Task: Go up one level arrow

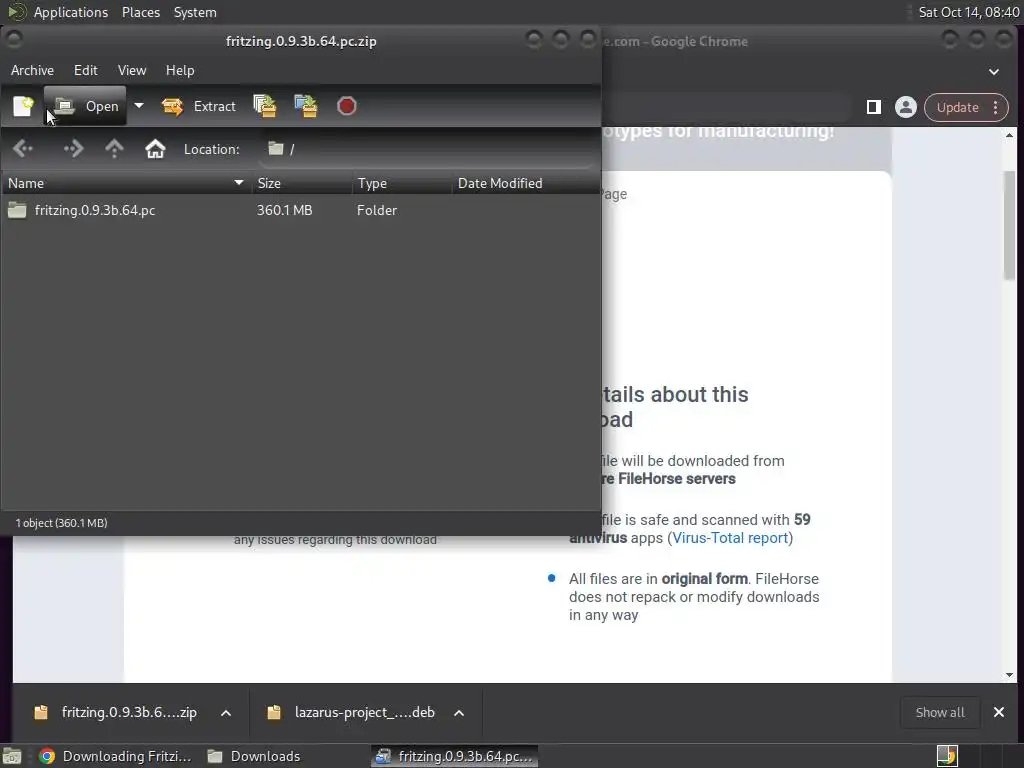Action: 114,149
